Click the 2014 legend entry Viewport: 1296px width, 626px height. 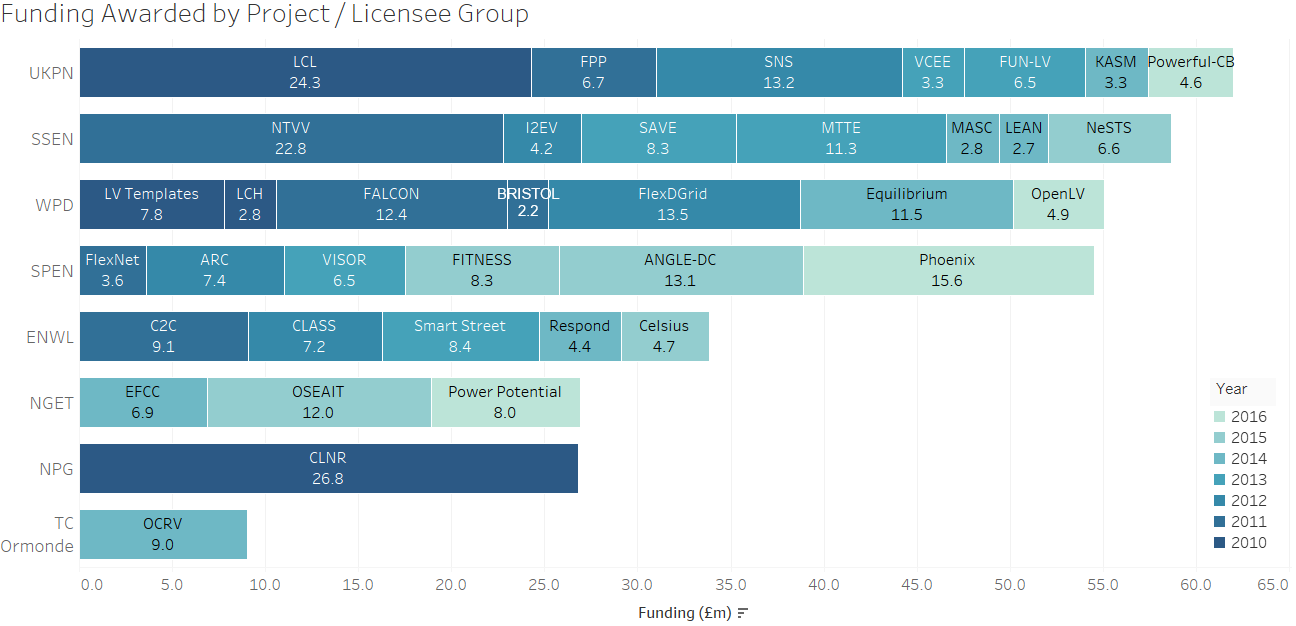point(1239,459)
